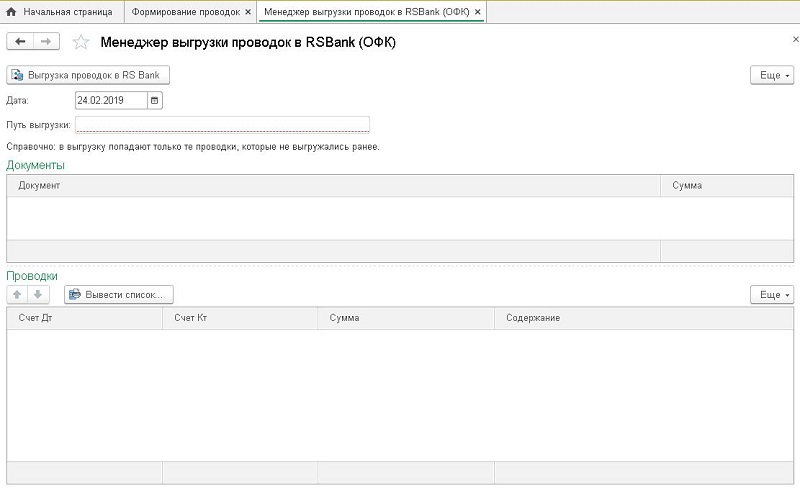The height and width of the screenshot is (488, 800).
Task: Click the forward navigation arrow
Action: pyautogui.click(x=46, y=41)
